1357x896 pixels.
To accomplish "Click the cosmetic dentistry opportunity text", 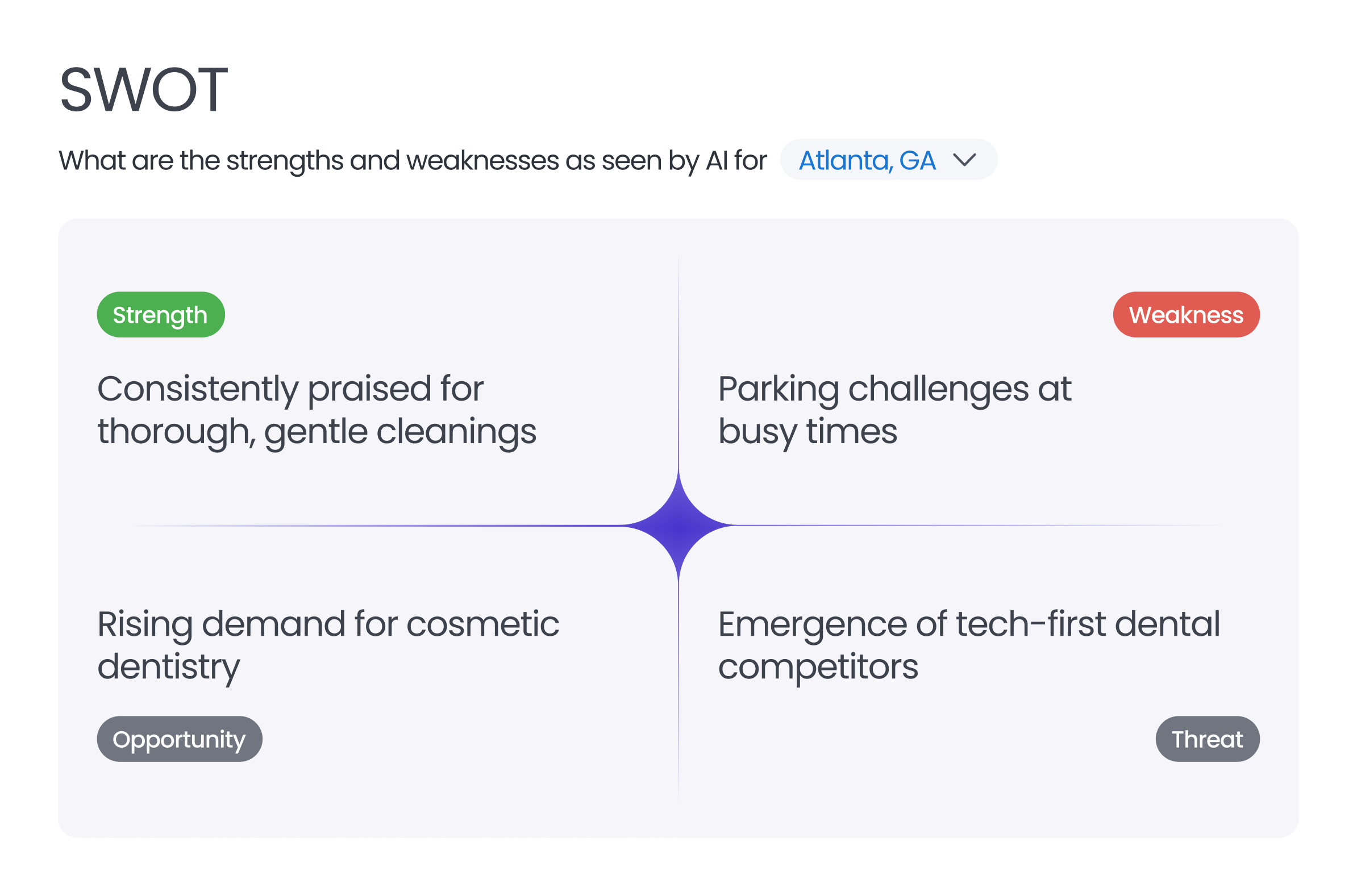I will pos(329,643).
